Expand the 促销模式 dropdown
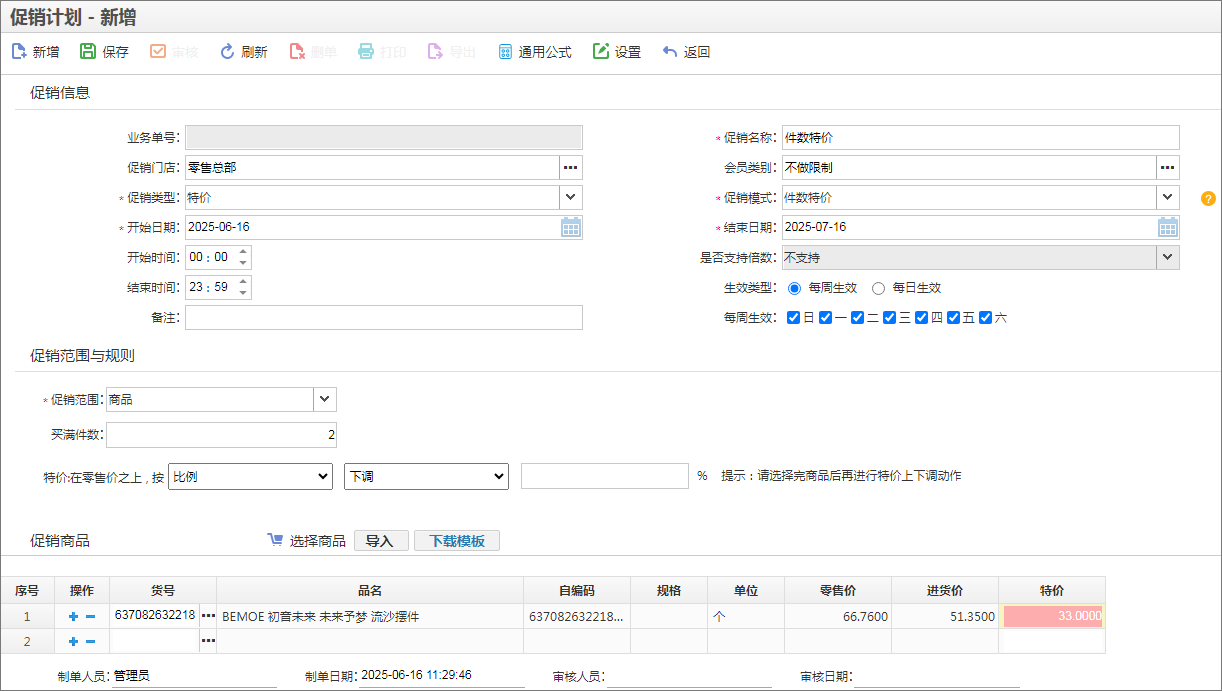Image resolution: width=1222 pixels, height=691 pixels. pos(1168,197)
